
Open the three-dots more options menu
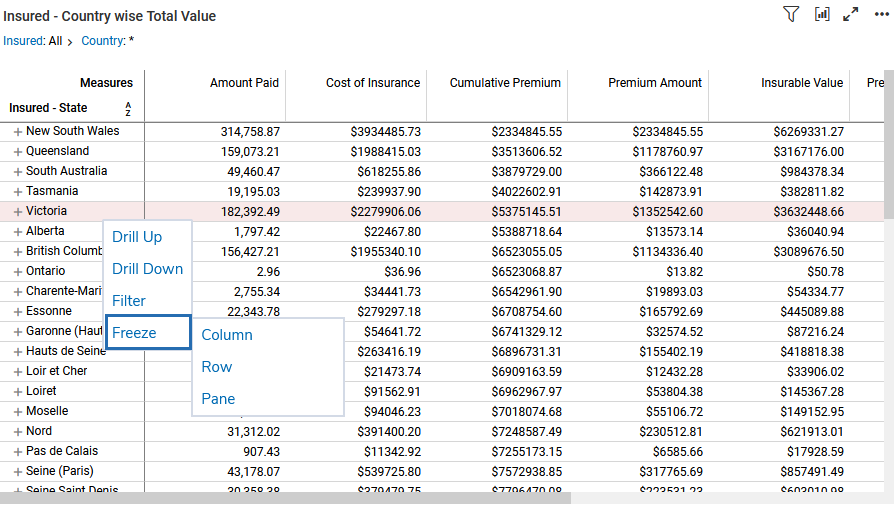pyautogui.click(x=881, y=14)
